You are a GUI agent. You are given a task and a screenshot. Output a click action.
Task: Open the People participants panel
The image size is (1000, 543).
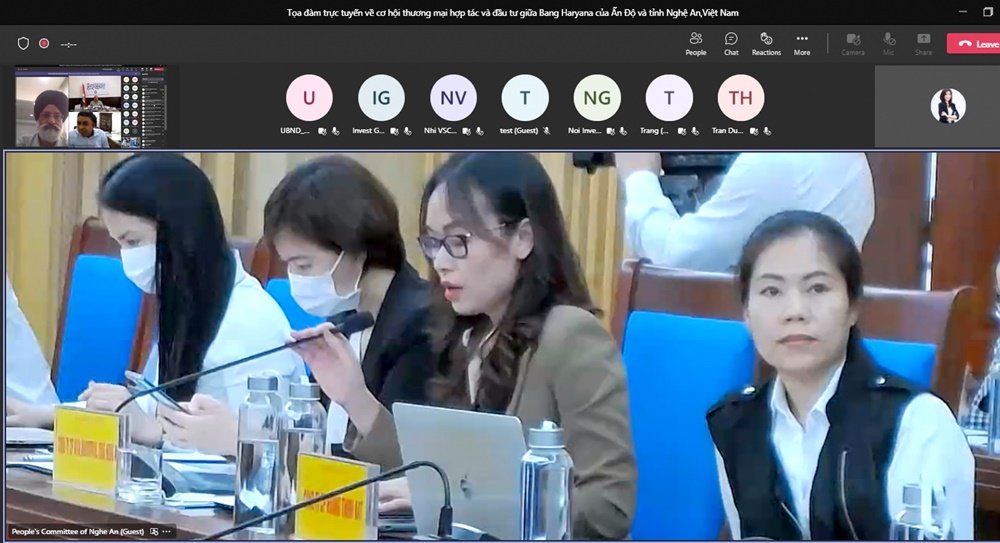click(x=696, y=43)
